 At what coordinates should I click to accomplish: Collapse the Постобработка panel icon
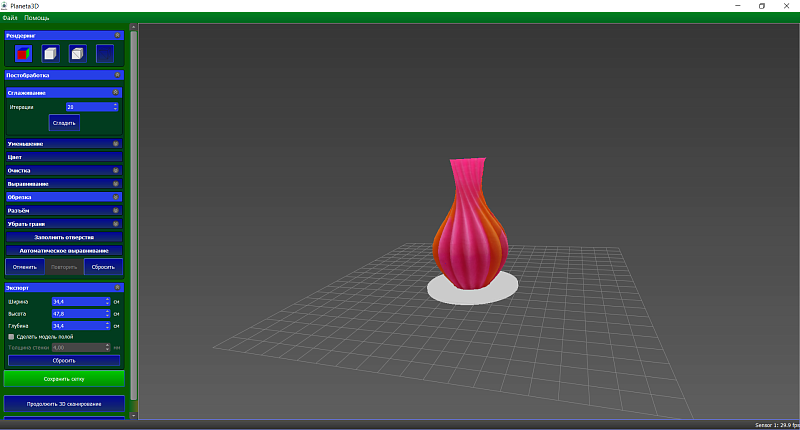click(117, 75)
